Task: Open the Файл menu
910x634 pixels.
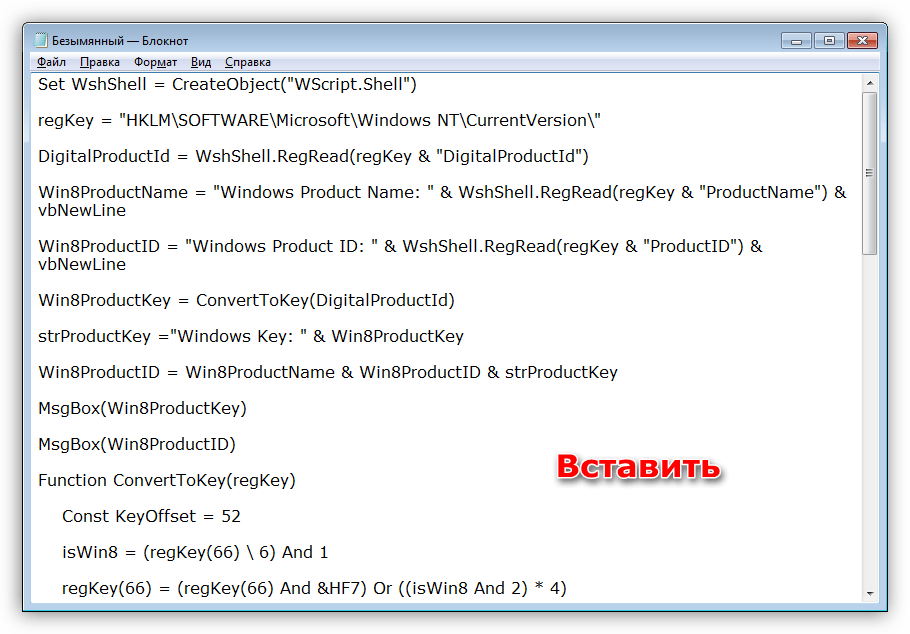Action: click(x=51, y=62)
